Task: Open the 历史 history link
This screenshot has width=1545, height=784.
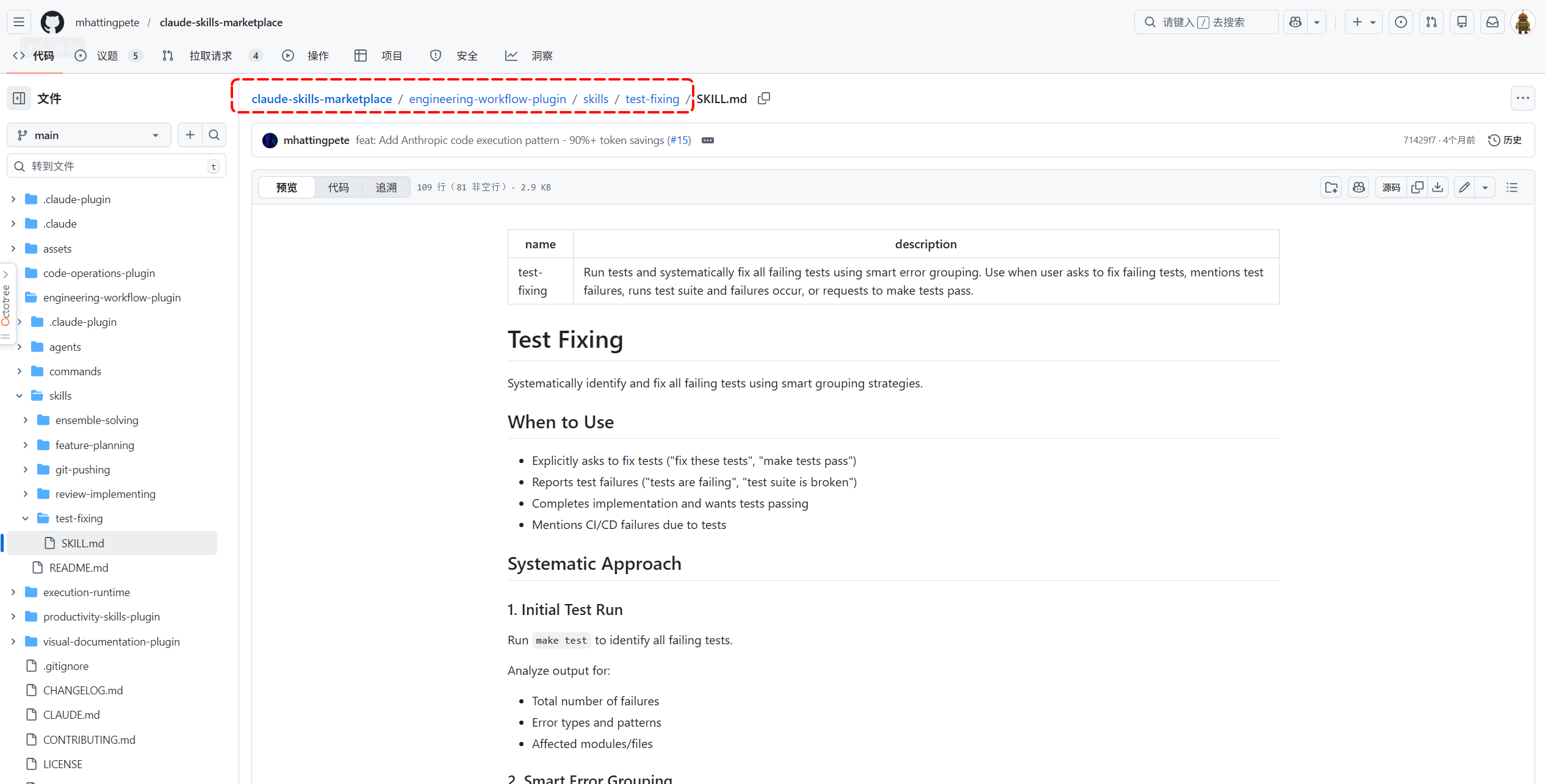Action: (1505, 140)
